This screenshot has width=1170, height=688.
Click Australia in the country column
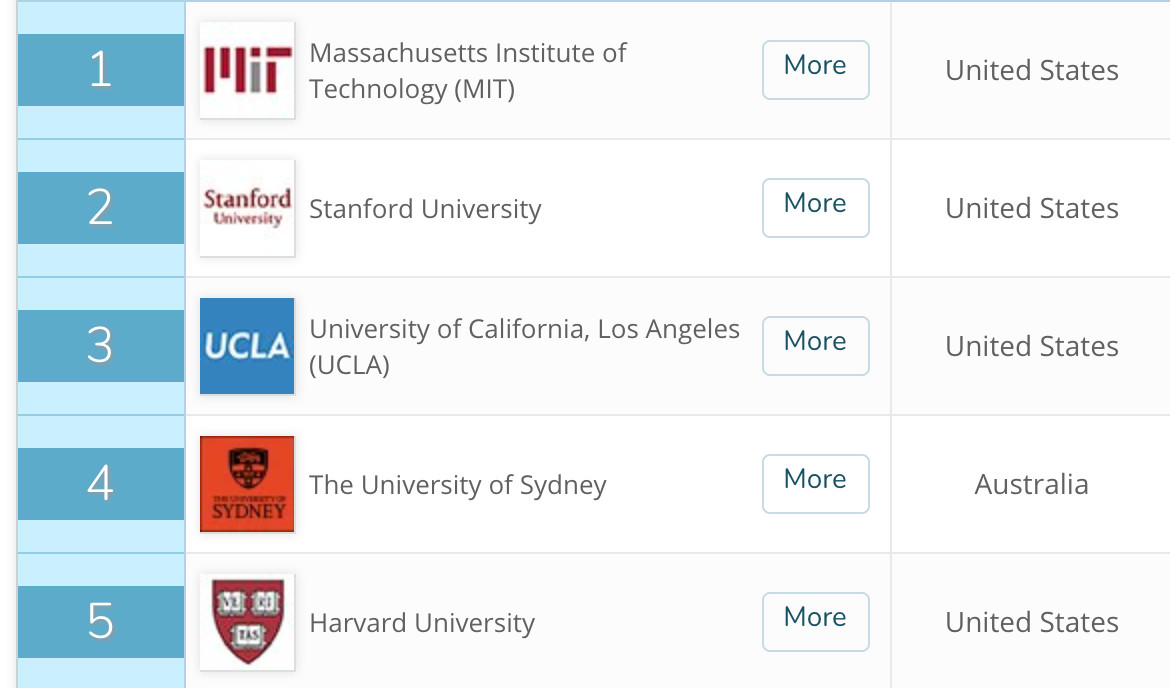[x=1031, y=485]
